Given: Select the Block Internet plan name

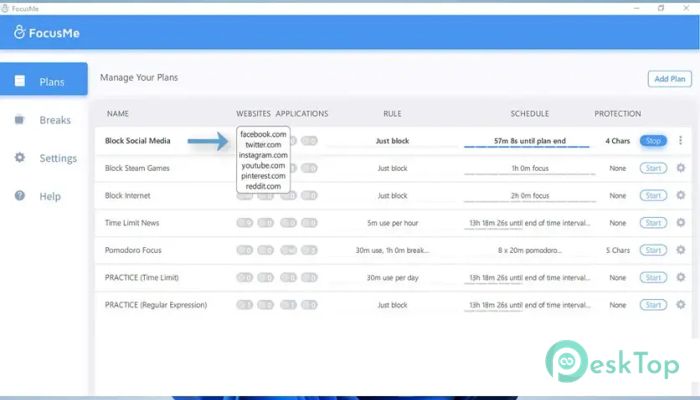Looking at the screenshot, I should pos(128,196).
